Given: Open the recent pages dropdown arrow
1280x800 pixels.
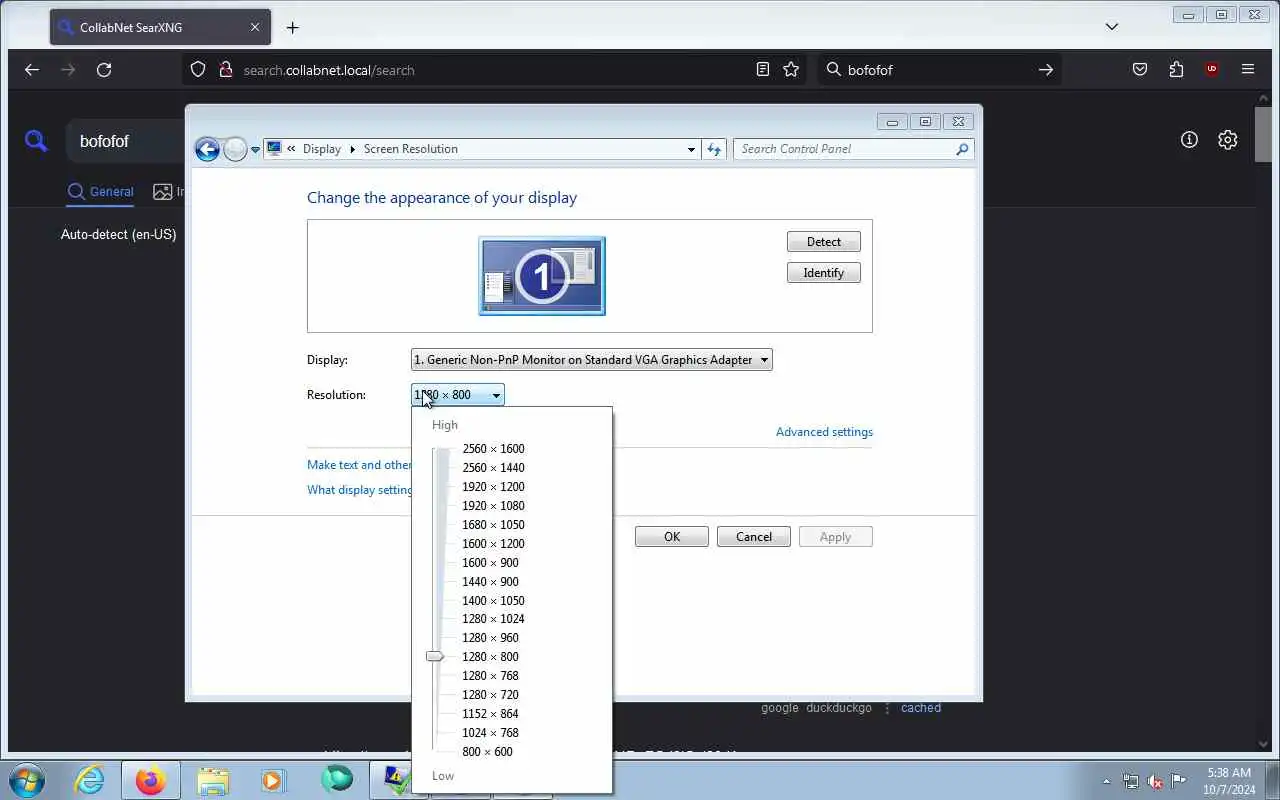Looking at the screenshot, I should [x=255, y=149].
